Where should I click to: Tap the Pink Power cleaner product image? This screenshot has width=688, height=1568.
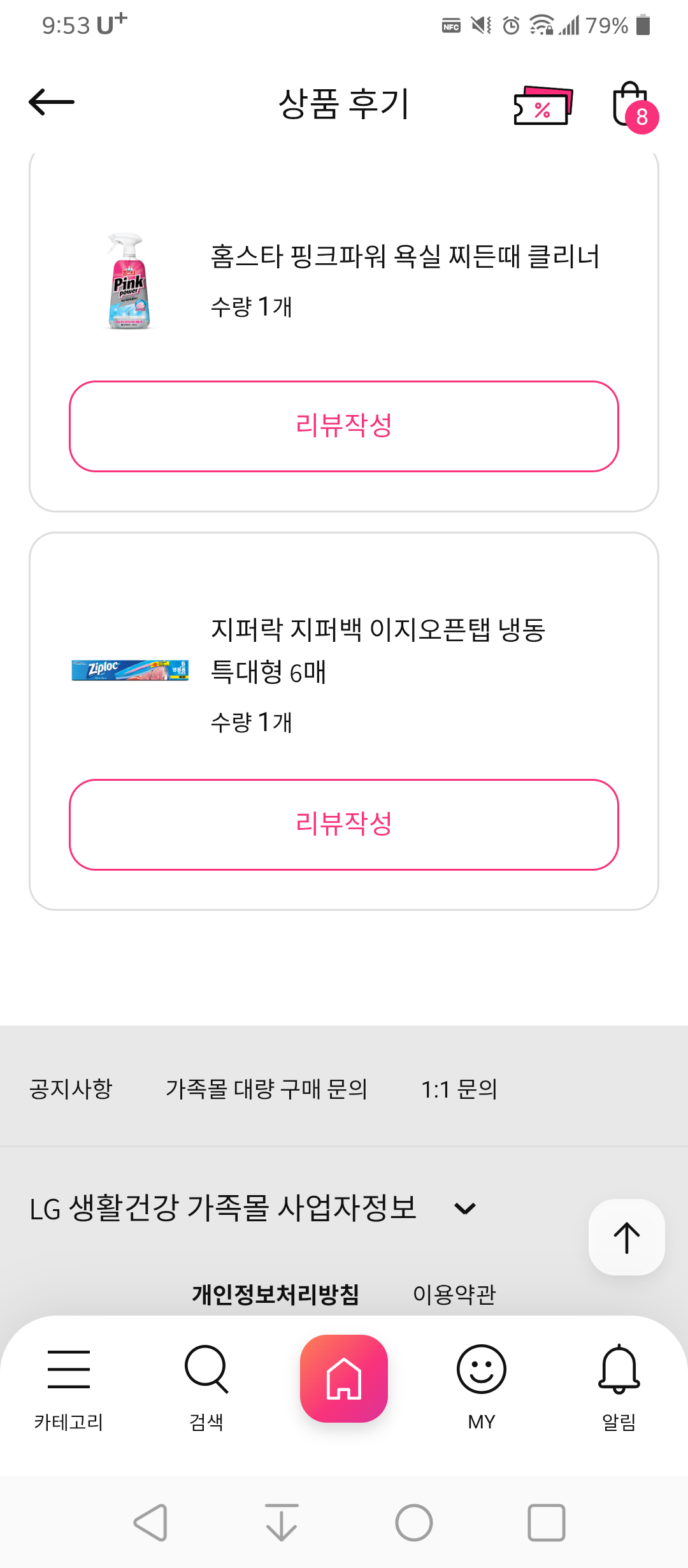coord(129,281)
